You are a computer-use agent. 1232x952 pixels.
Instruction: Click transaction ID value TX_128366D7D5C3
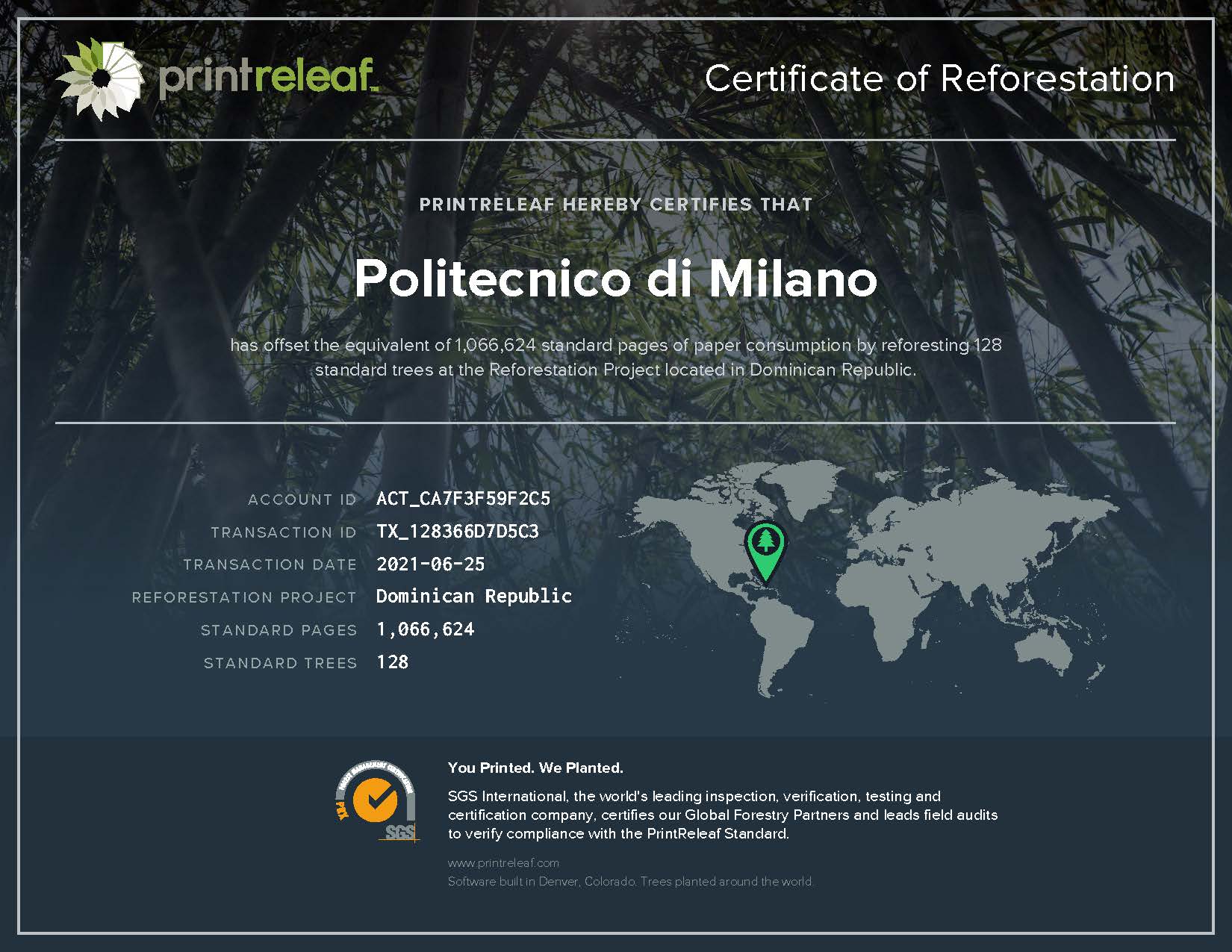pos(458,532)
